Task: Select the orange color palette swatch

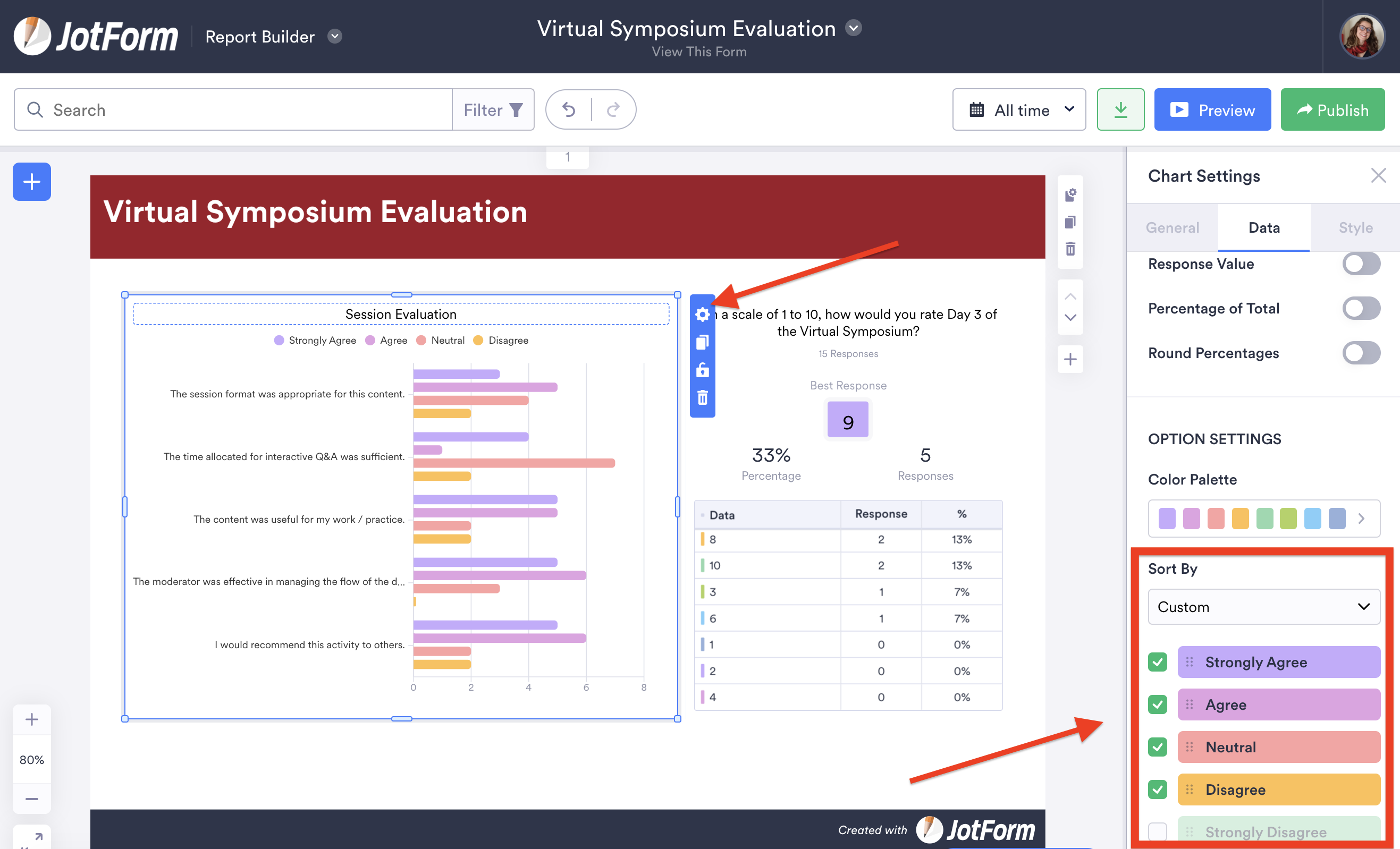Action: click(x=1240, y=519)
